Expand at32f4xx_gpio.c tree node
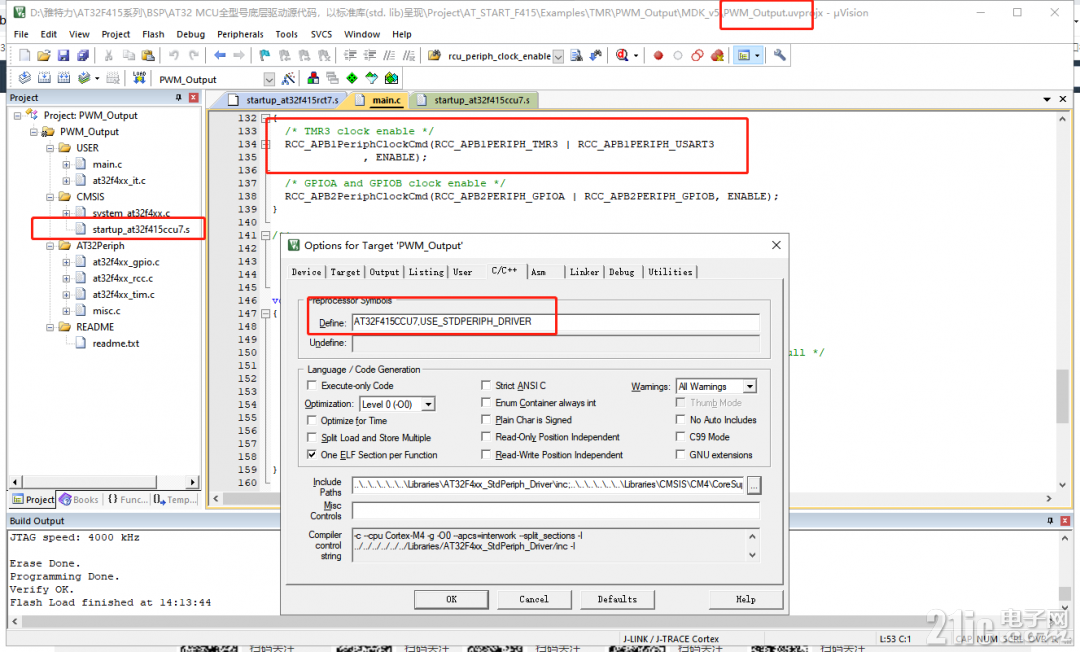1080x652 pixels. click(66, 262)
